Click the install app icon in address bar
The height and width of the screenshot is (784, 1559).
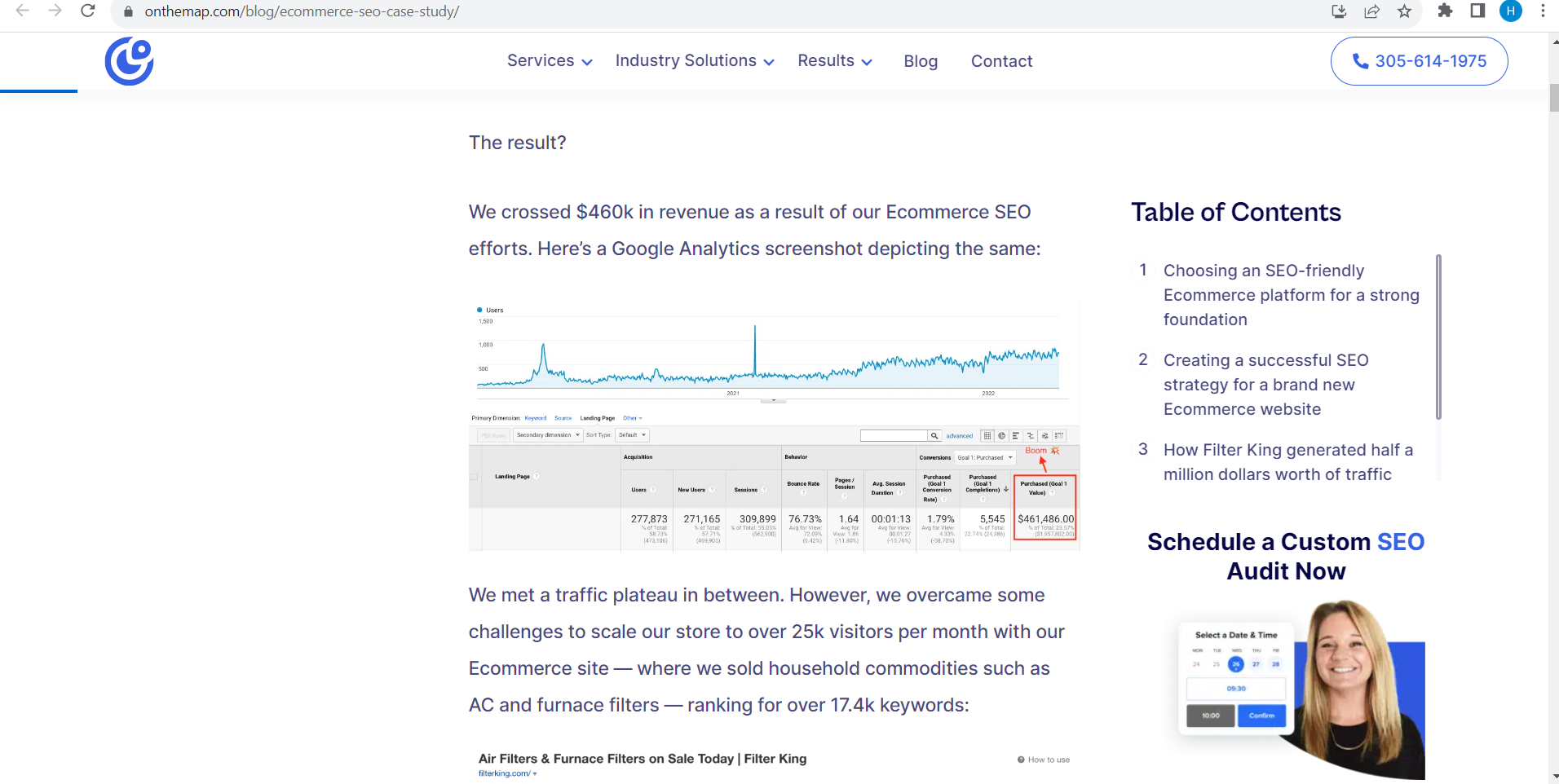(1339, 11)
